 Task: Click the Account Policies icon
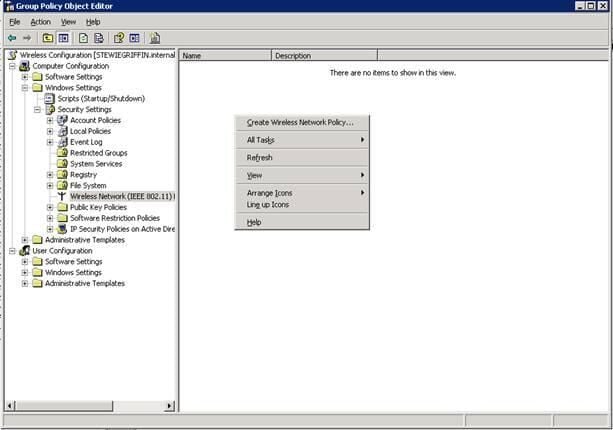[63, 120]
